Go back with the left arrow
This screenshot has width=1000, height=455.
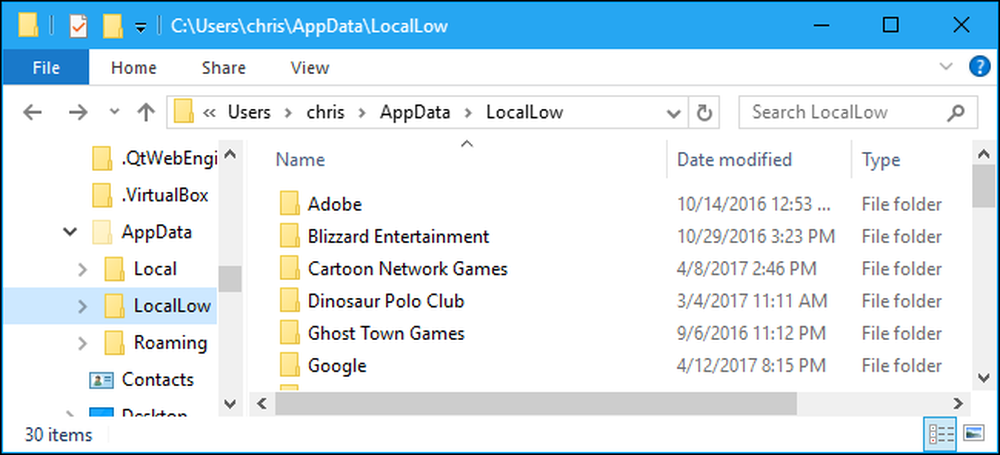[x=32, y=113]
